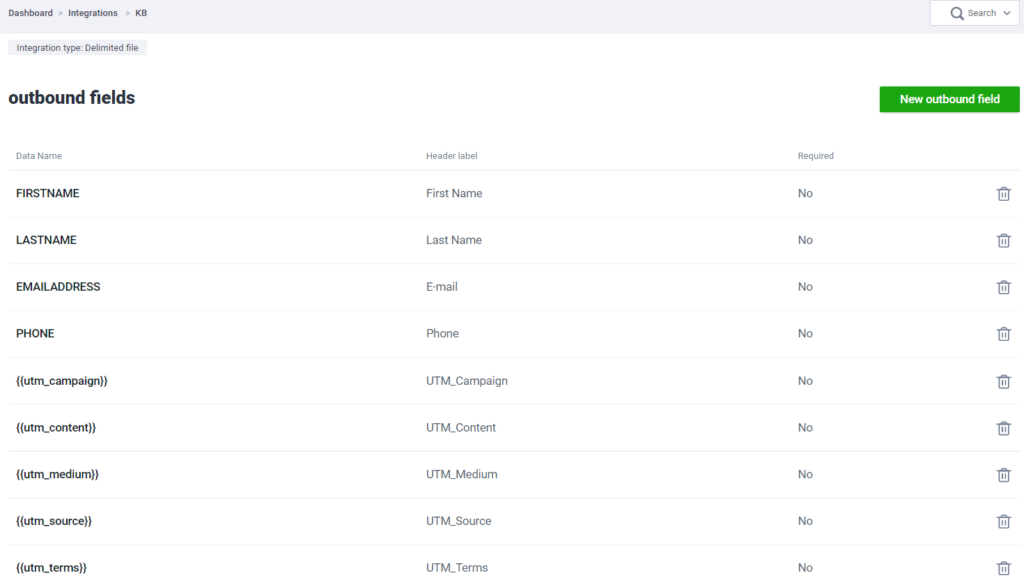Screen dimensions: 1024x587
Task: Expand the Search dropdown chevron
Action: tap(1006, 14)
